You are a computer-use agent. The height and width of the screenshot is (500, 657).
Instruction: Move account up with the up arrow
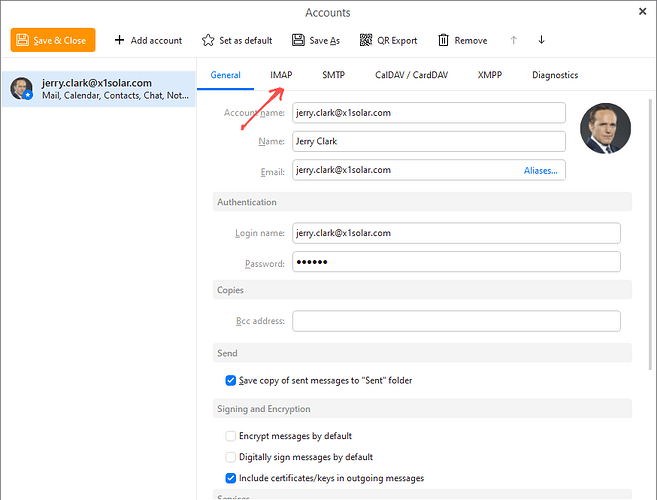point(514,40)
